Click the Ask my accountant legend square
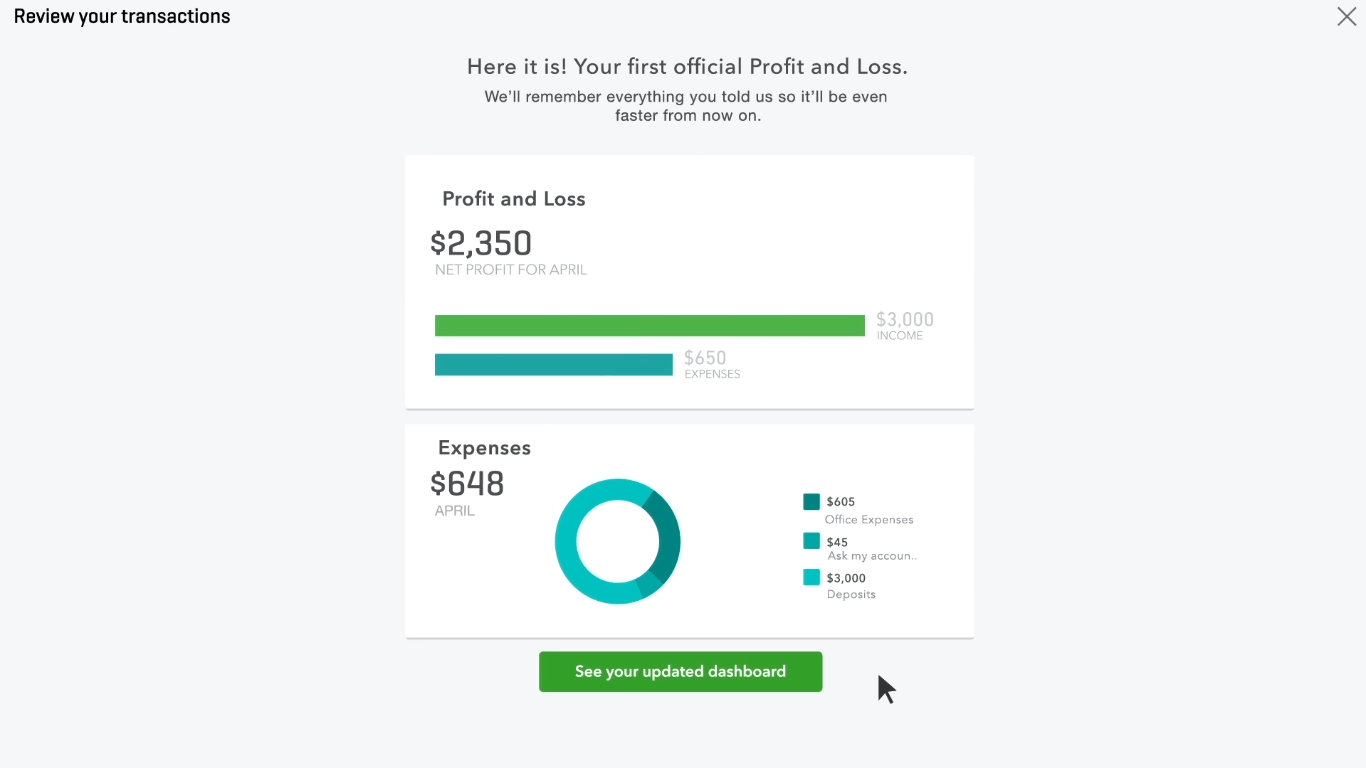The width and height of the screenshot is (1366, 768). [x=811, y=541]
